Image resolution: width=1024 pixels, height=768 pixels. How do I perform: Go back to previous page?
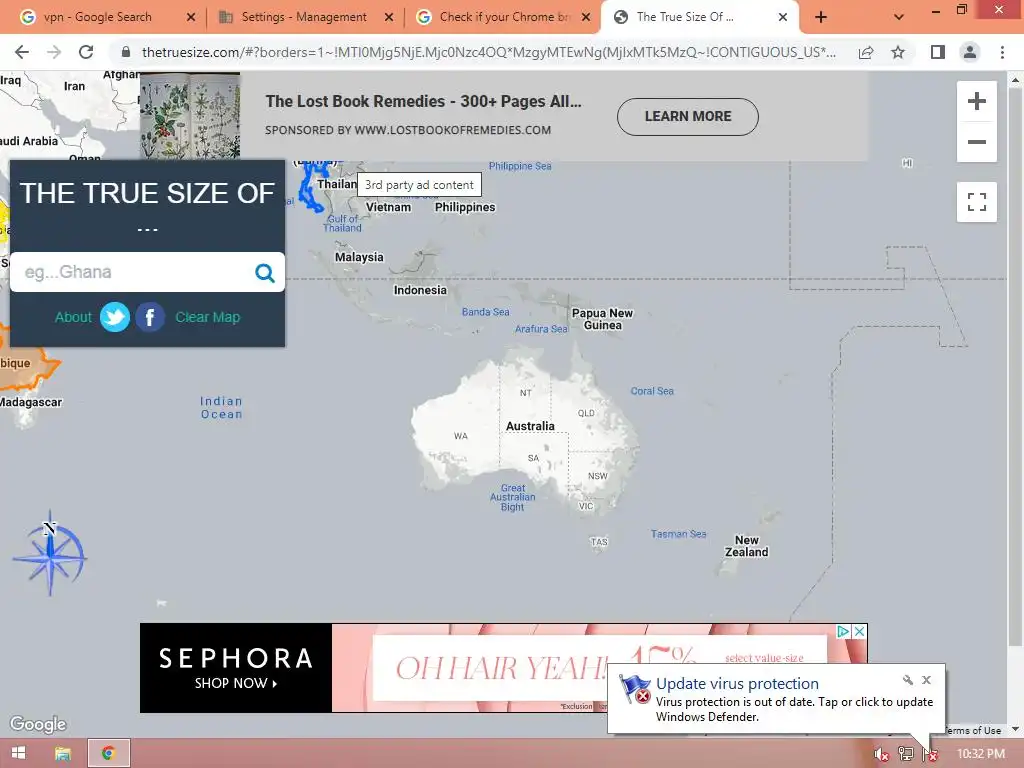click(22, 52)
